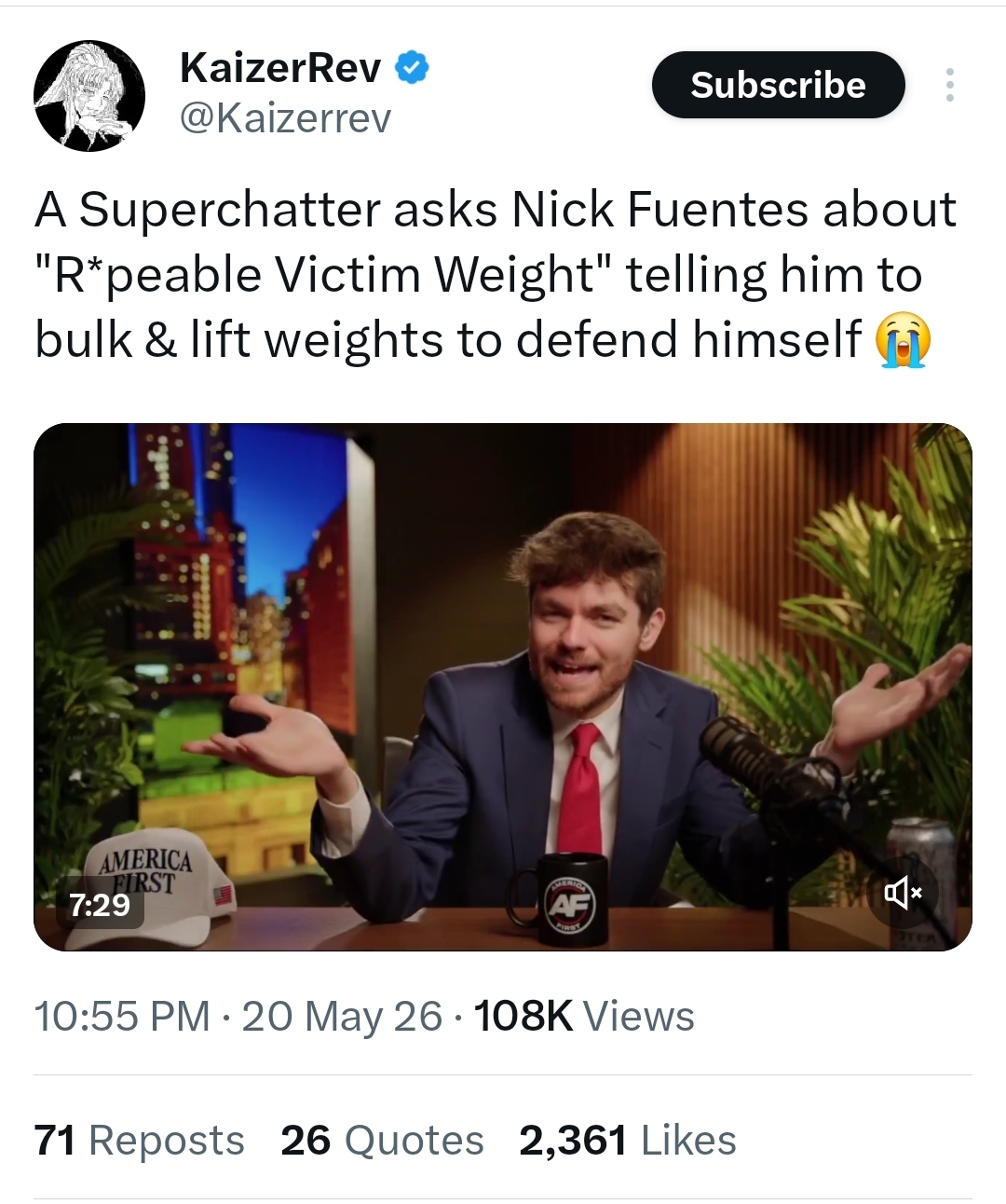Screen dimensions: 1006x1204
Task: Open KaizerRev's profile avatar
Action: point(89,95)
